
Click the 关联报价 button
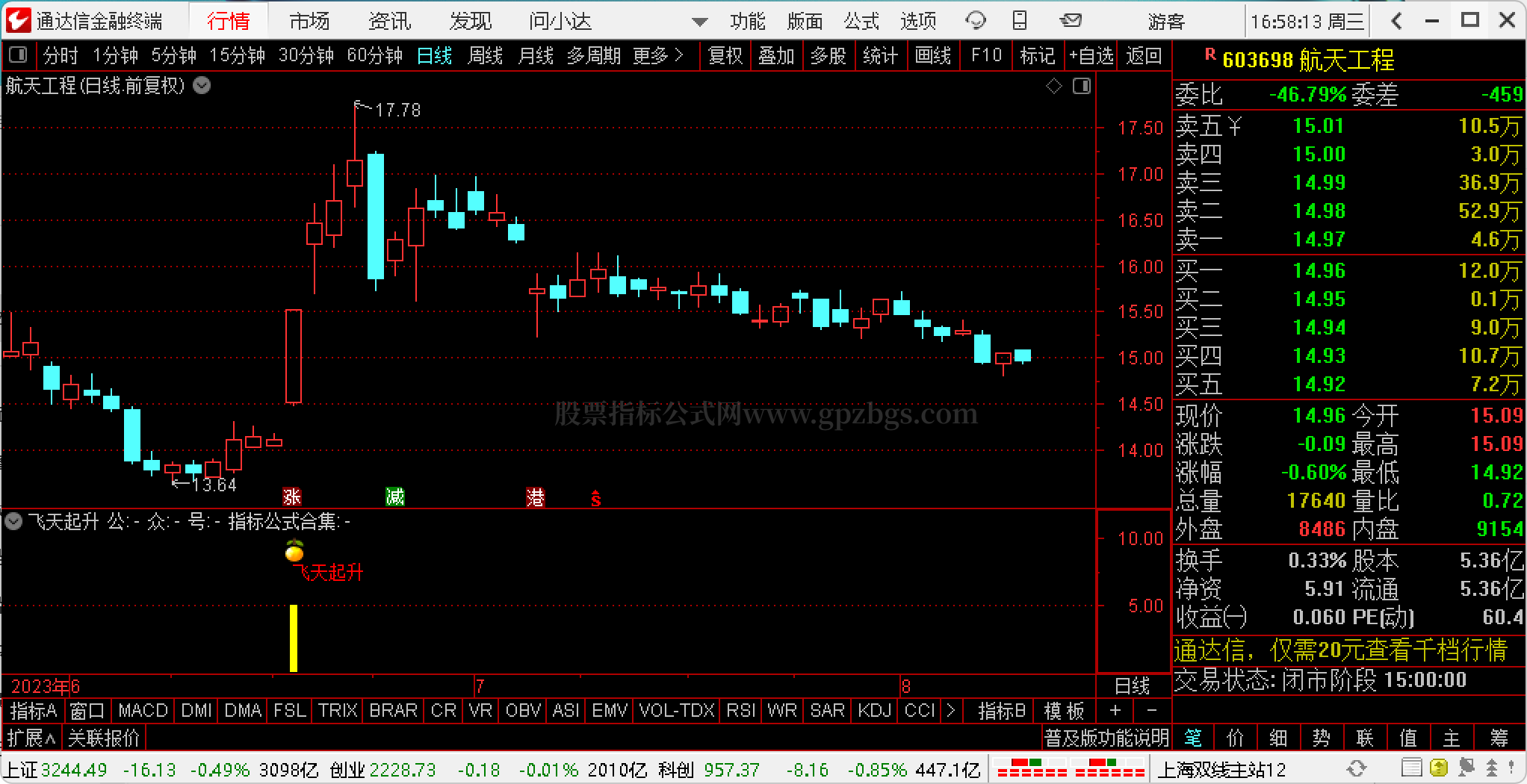point(104,738)
